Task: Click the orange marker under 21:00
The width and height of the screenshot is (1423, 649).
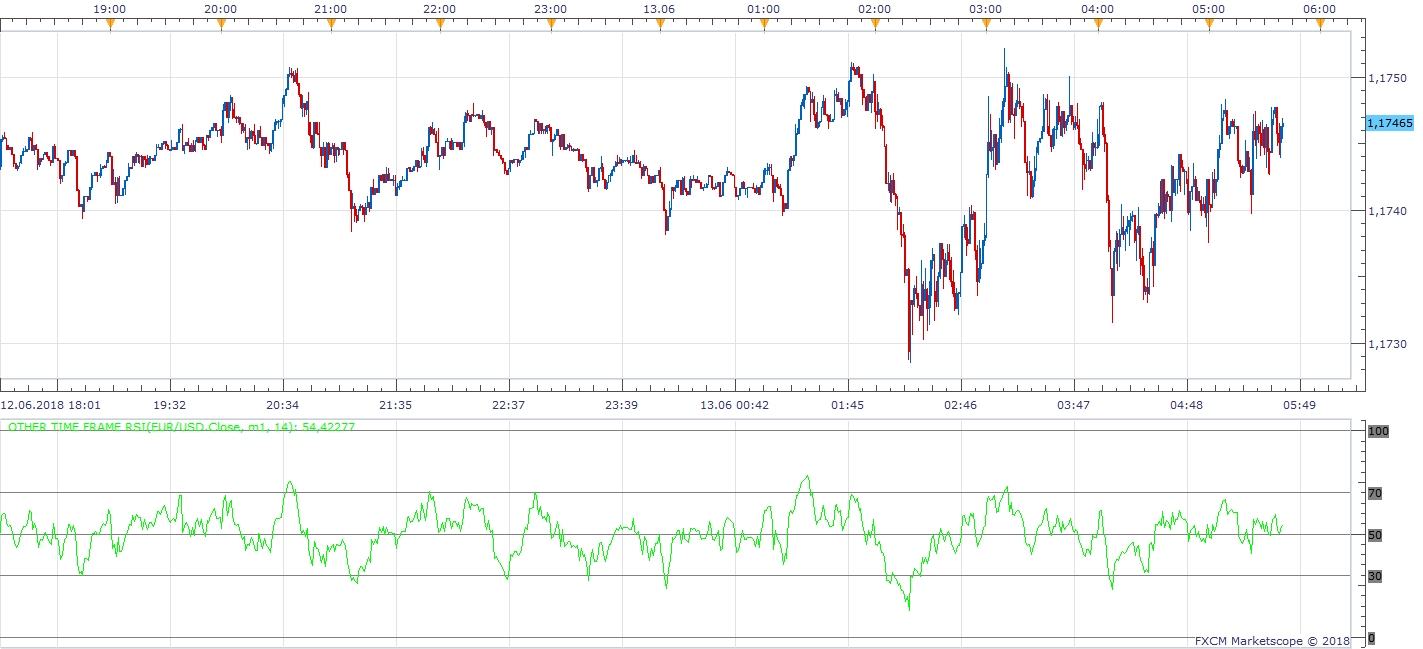Action: click(x=331, y=26)
